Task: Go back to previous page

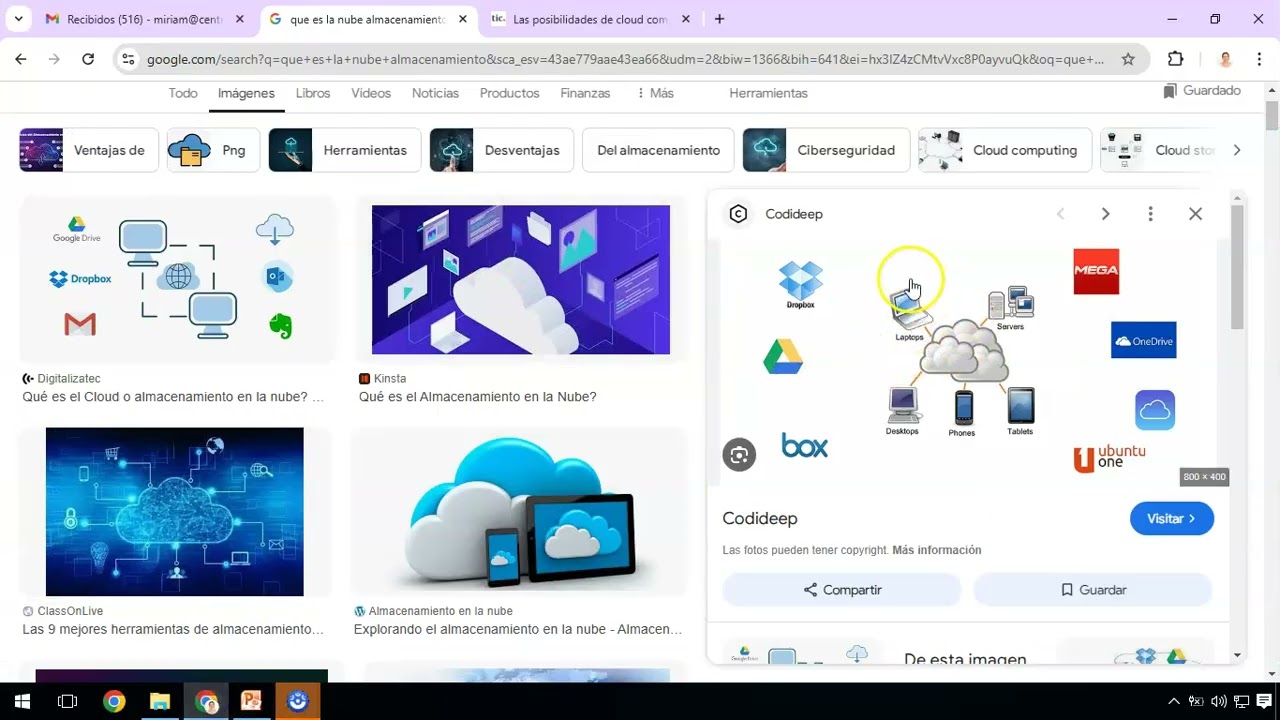Action: pos(21,59)
